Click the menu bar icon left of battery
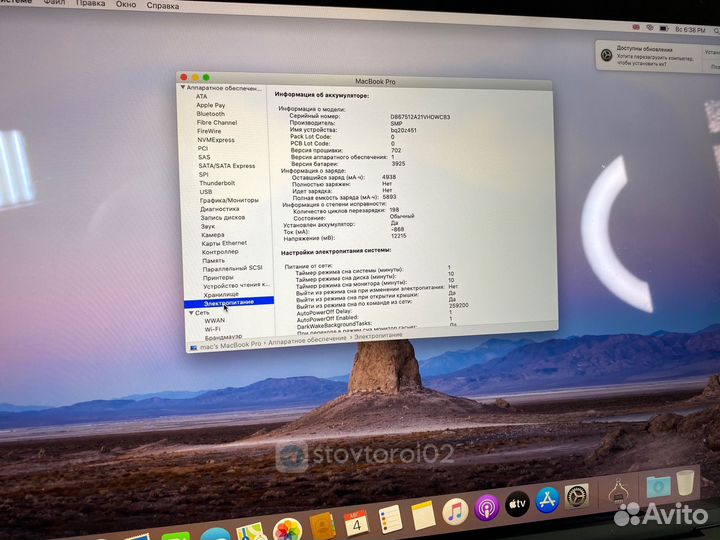Image resolution: width=720 pixels, height=540 pixels. click(x=650, y=28)
